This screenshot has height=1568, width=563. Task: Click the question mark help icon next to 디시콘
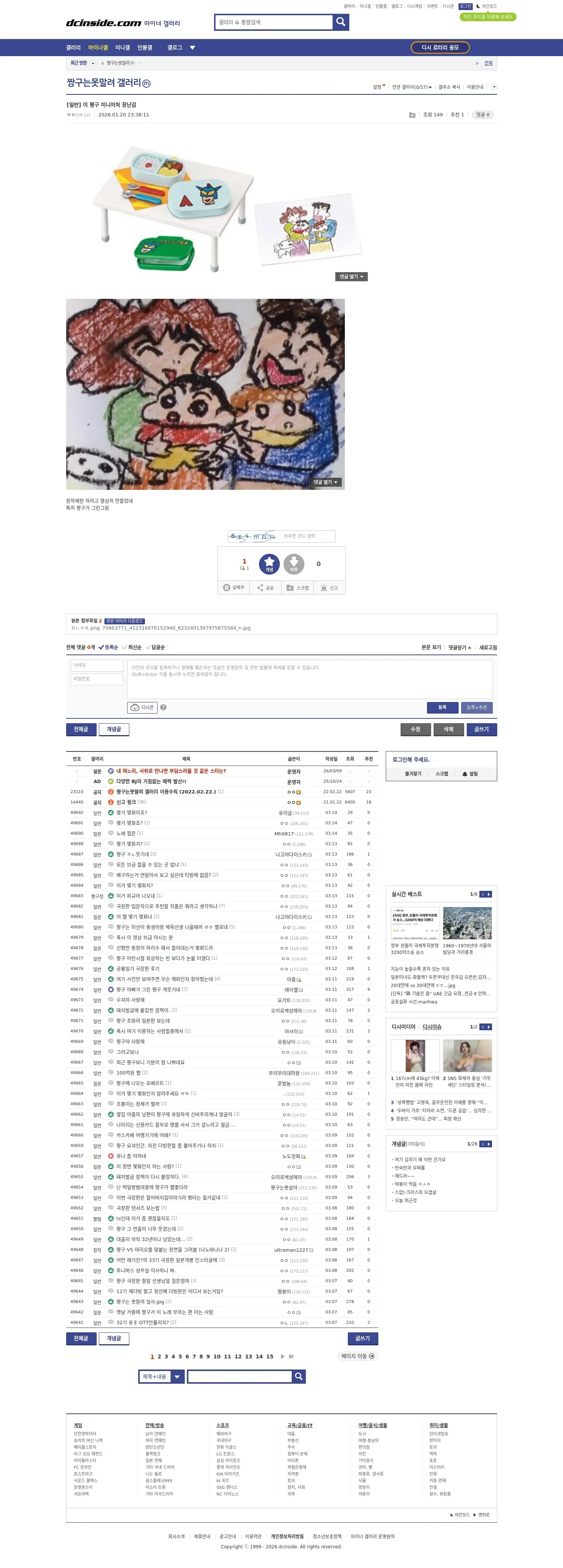[163, 707]
